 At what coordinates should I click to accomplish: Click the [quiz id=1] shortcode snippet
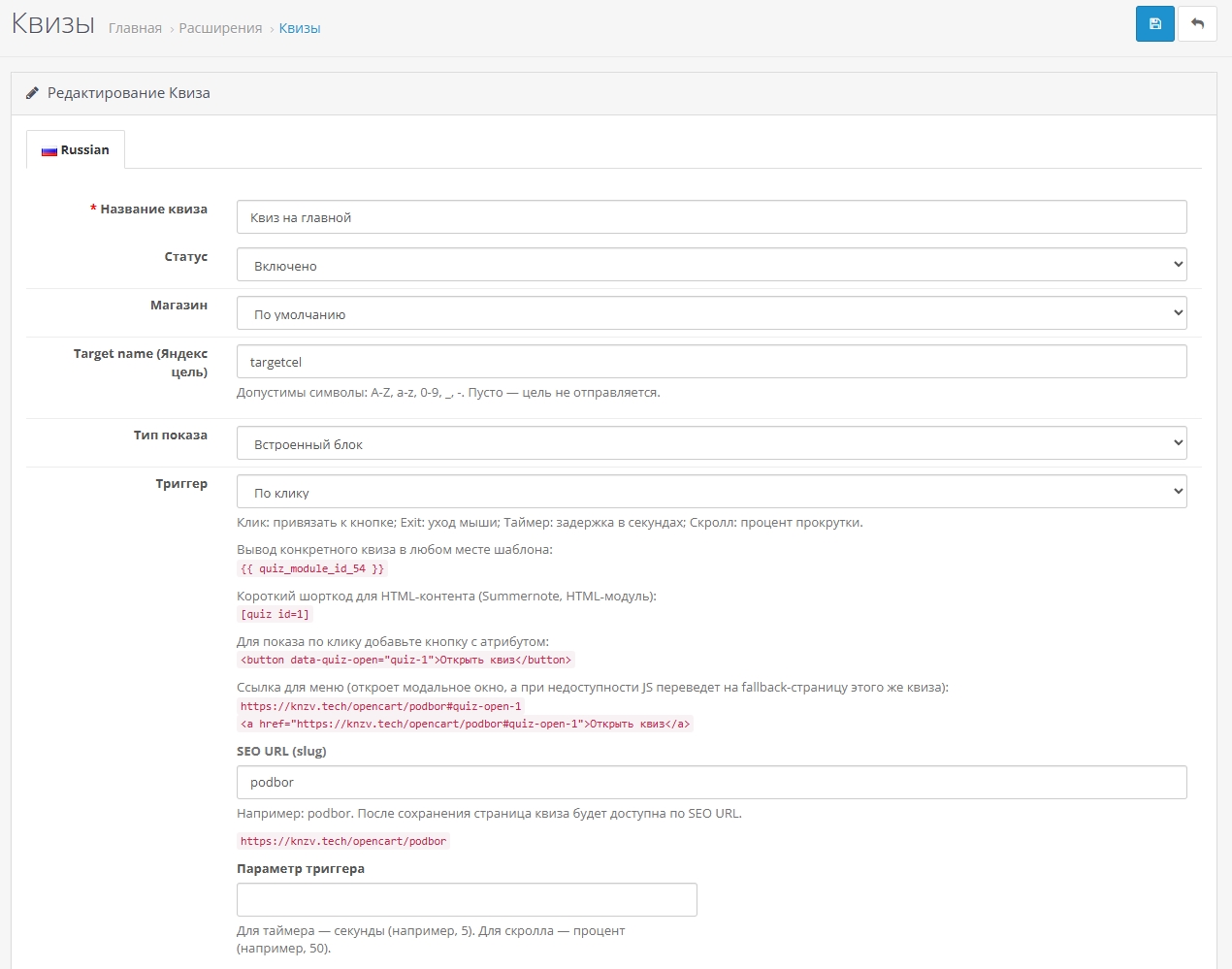pyautogui.click(x=275, y=614)
